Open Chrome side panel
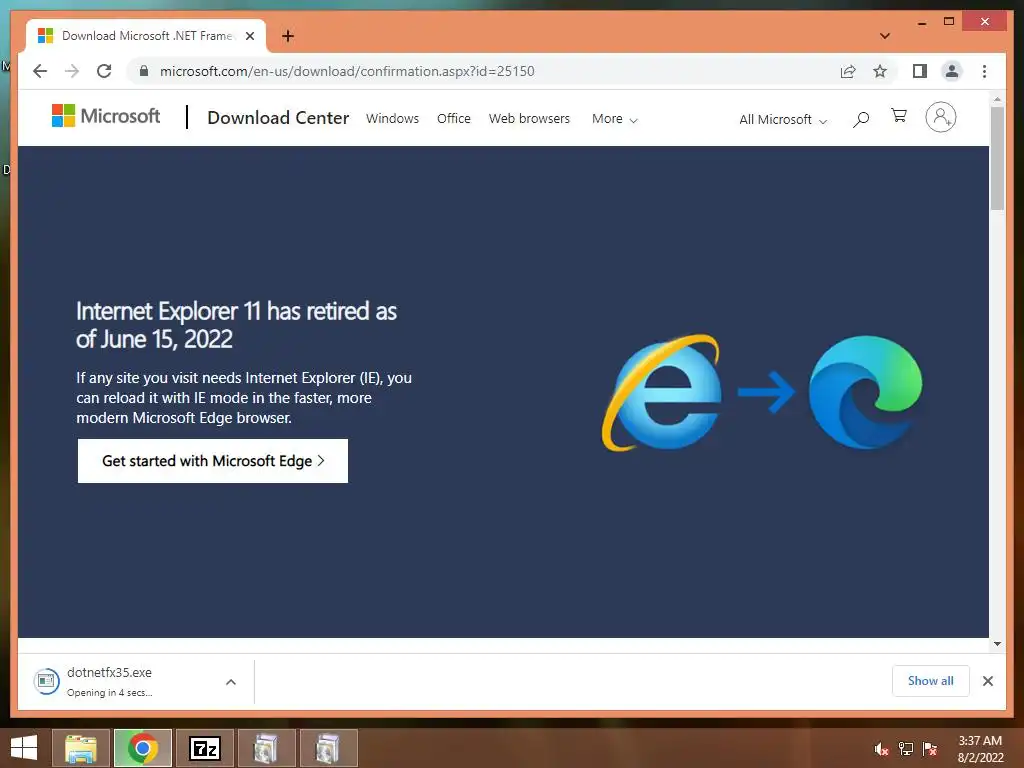1024x768 pixels. pos(920,71)
